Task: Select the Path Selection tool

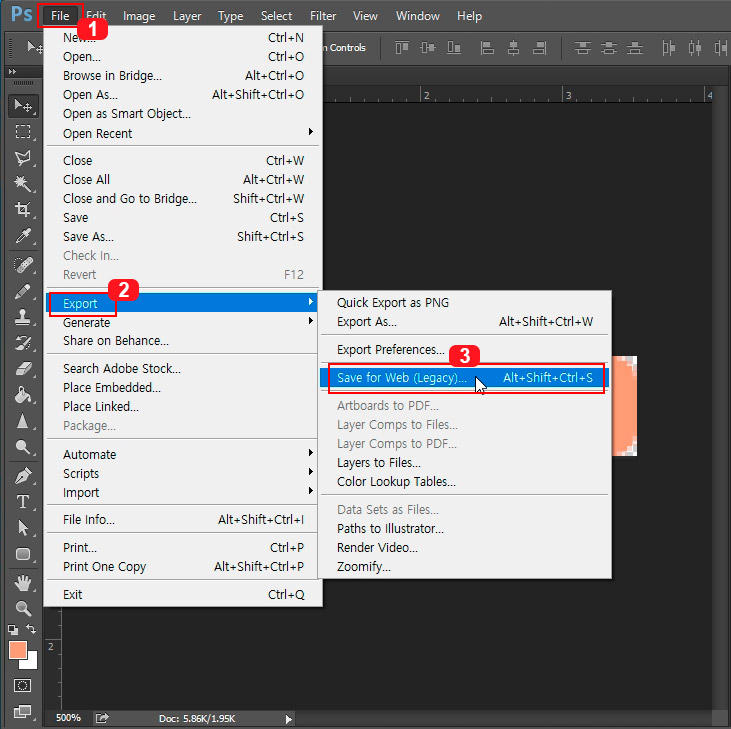Action: click(23, 528)
